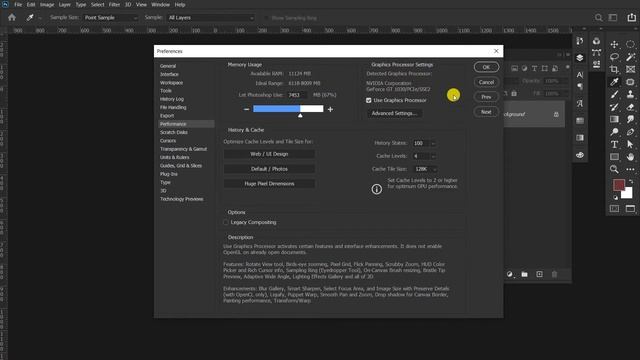
Task: Open the Filter menu
Action: [x=114, y=4]
